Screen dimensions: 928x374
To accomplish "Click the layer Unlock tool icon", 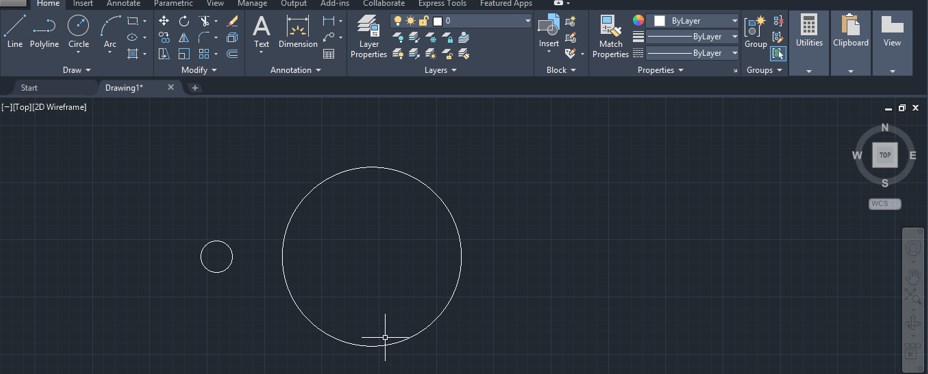I will click(447, 54).
